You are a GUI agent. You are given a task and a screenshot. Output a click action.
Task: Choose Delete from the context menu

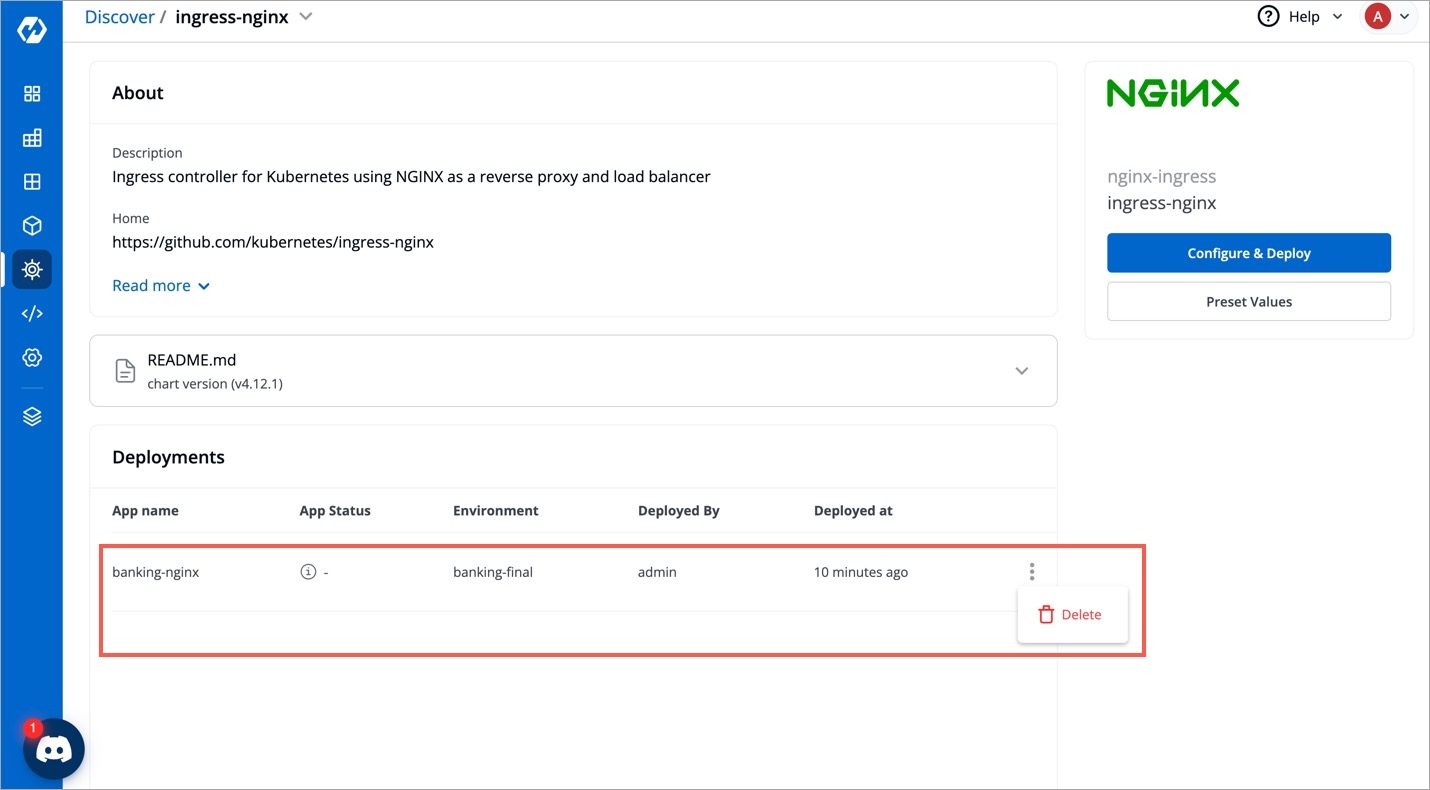click(x=1072, y=615)
